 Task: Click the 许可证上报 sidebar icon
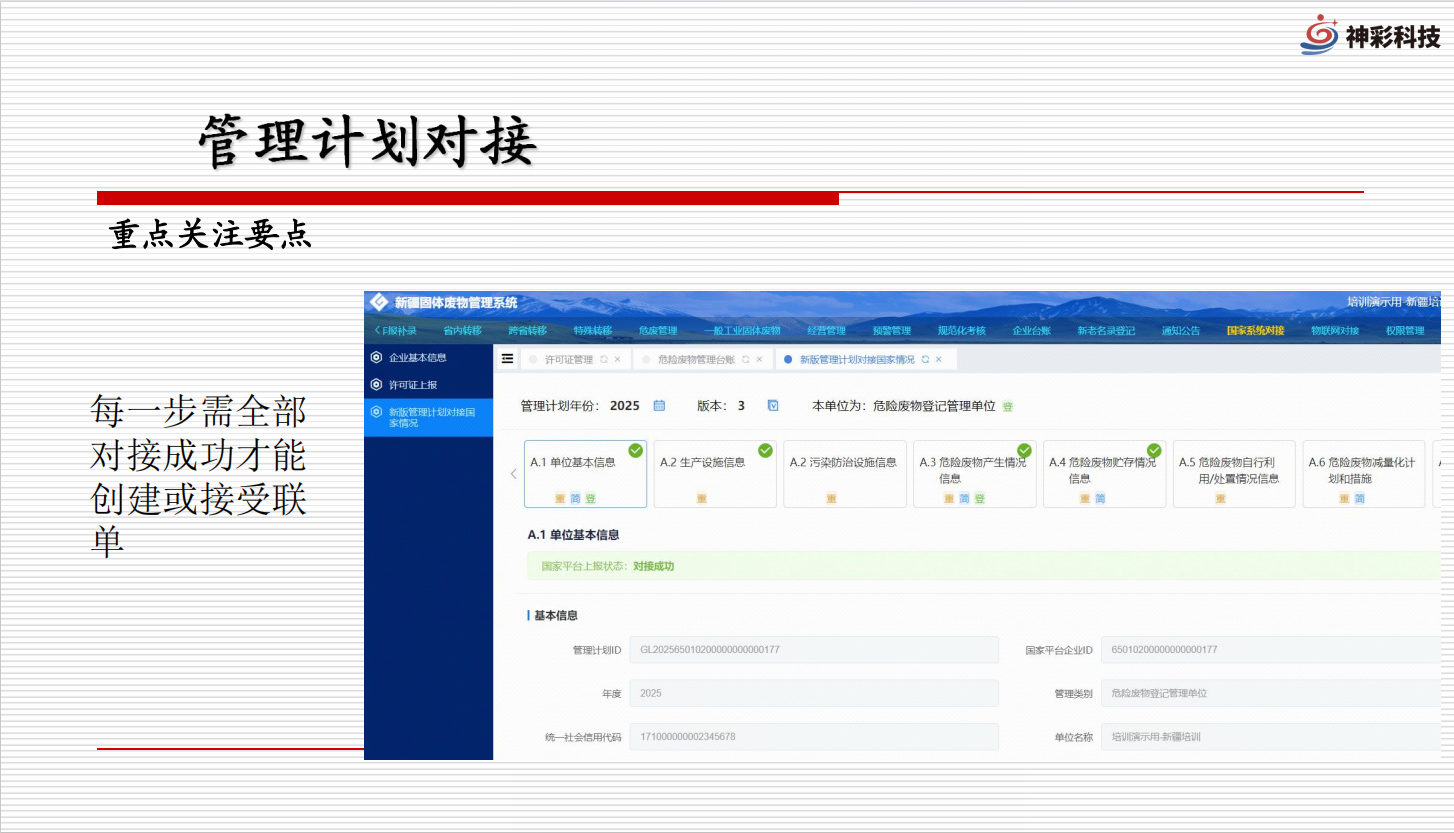click(x=376, y=384)
